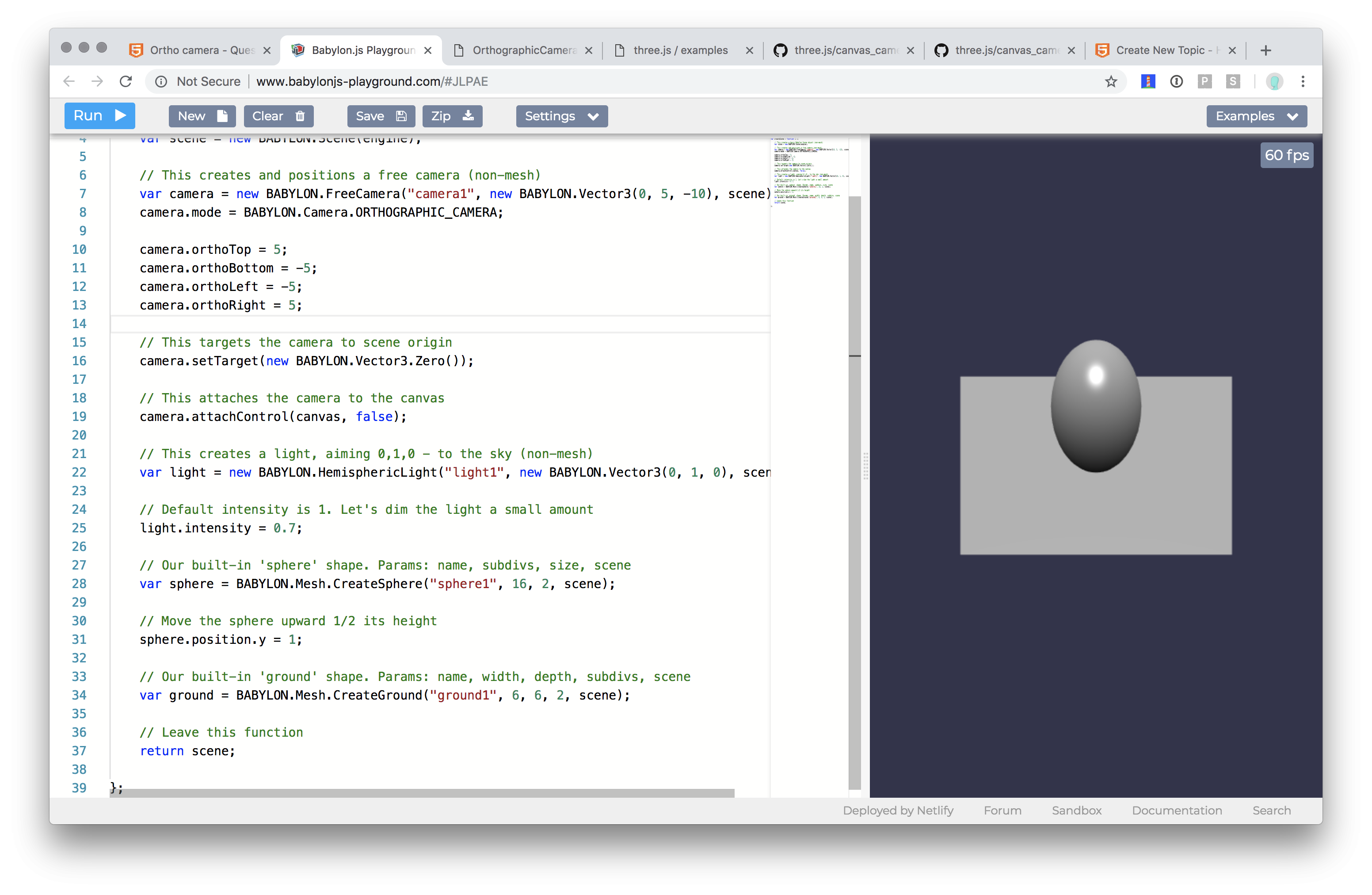Close the OrthographicCamera tab
Viewport: 1372px width, 895px height.
[x=589, y=50]
